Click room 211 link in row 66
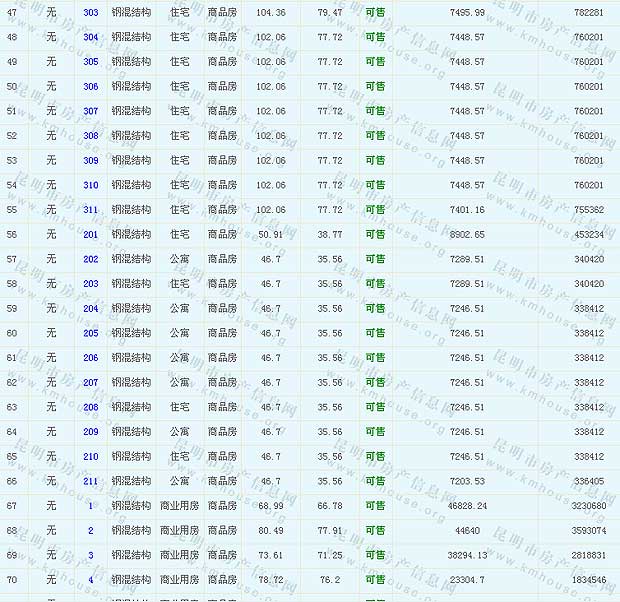 click(x=91, y=481)
